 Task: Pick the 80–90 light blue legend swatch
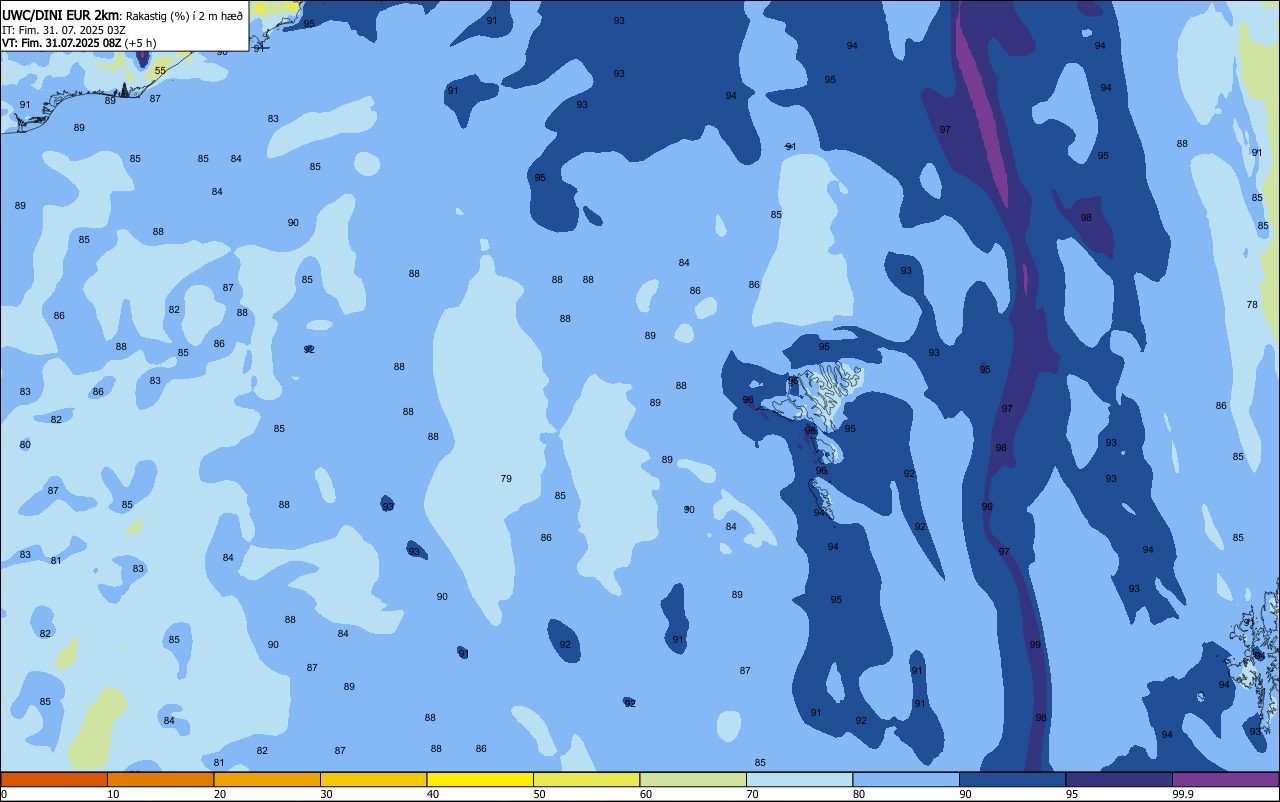906,779
